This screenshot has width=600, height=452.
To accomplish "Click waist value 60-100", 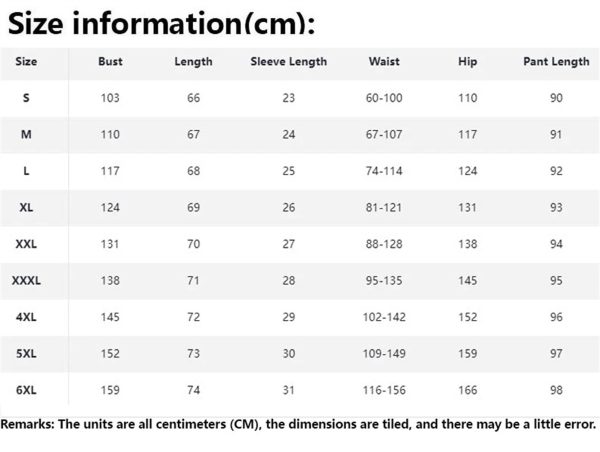I will pos(384,98).
